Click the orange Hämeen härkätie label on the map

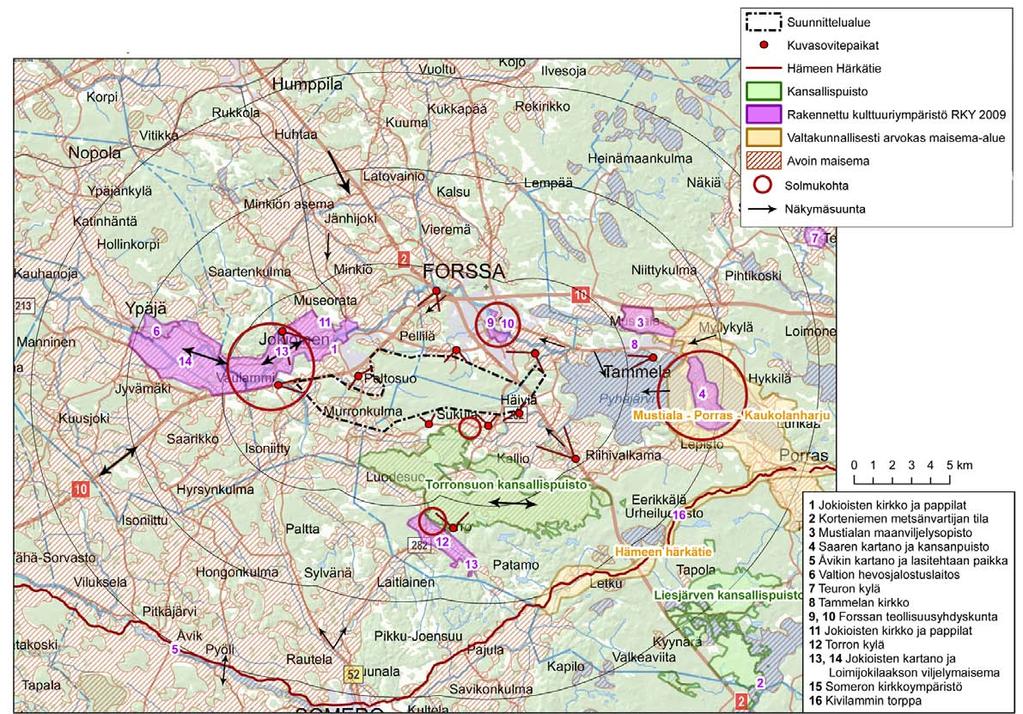[663, 551]
